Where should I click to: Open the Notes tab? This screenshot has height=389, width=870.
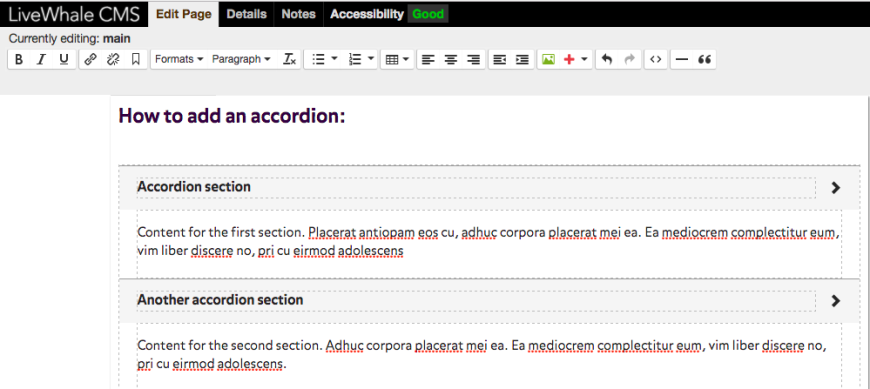tap(299, 14)
